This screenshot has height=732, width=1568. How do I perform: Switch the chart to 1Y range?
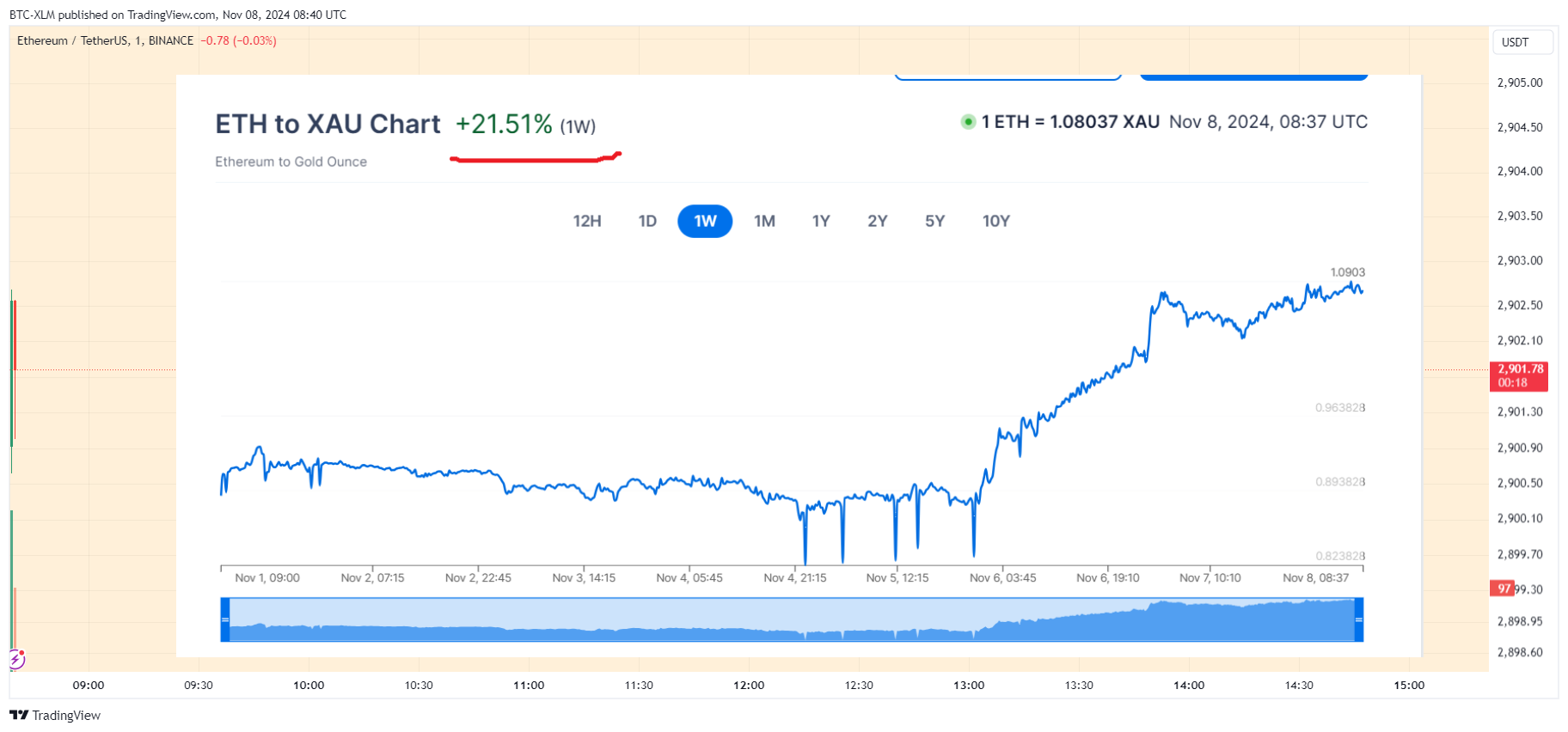pyautogui.click(x=821, y=221)
